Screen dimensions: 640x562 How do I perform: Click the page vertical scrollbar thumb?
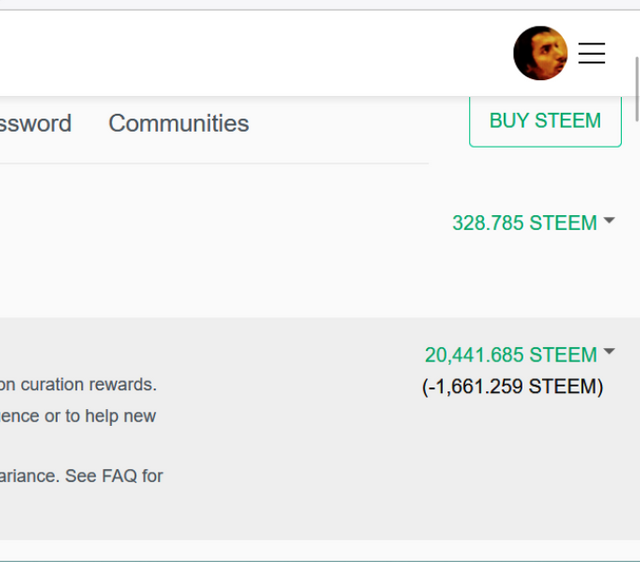(x=637, y=89)
